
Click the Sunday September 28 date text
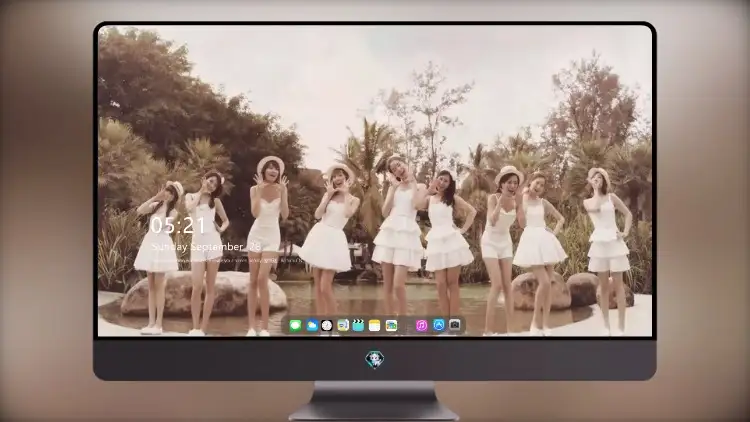pos(206,247)
